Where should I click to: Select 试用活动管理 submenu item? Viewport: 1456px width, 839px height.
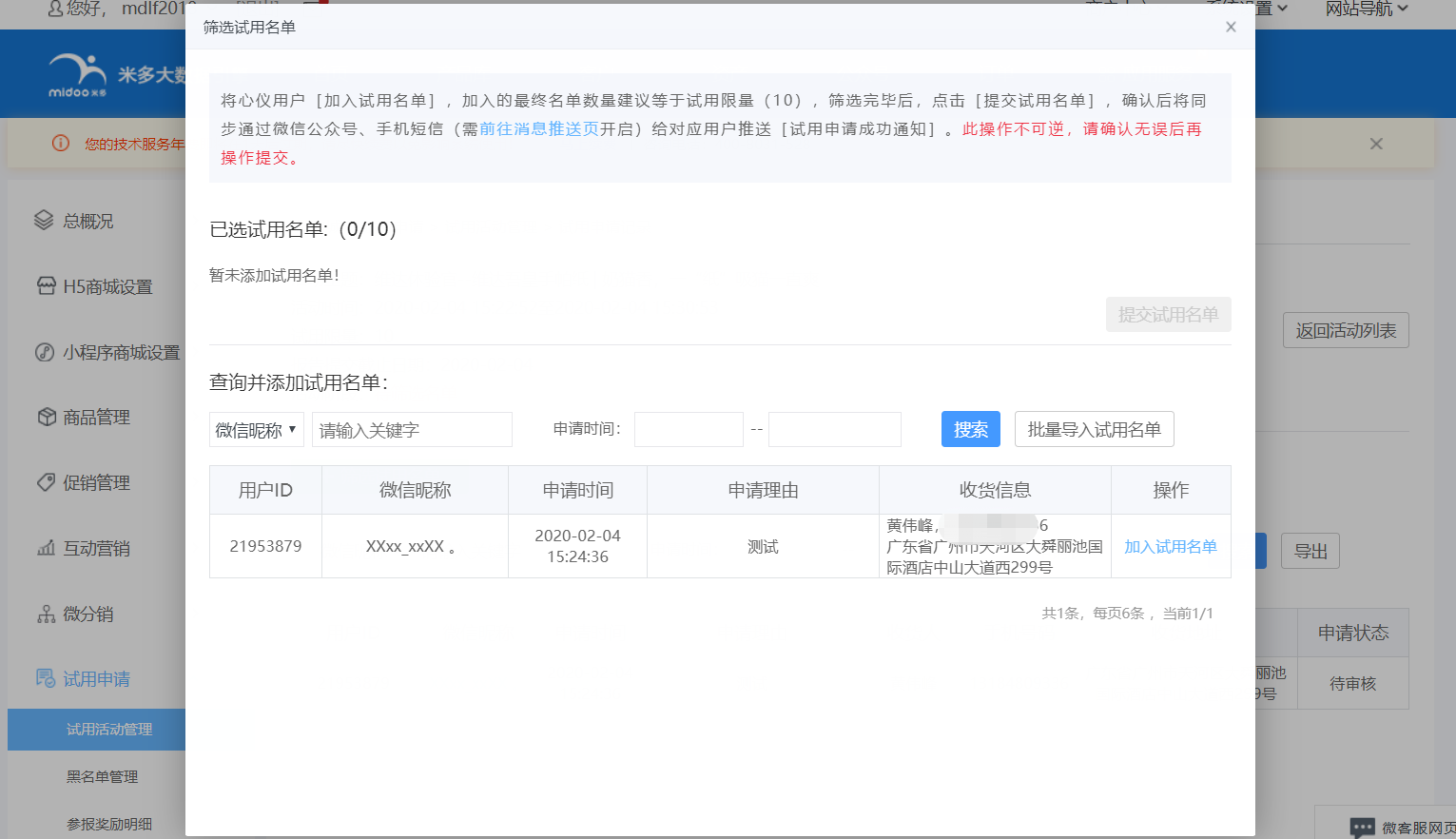click(97, 730)
